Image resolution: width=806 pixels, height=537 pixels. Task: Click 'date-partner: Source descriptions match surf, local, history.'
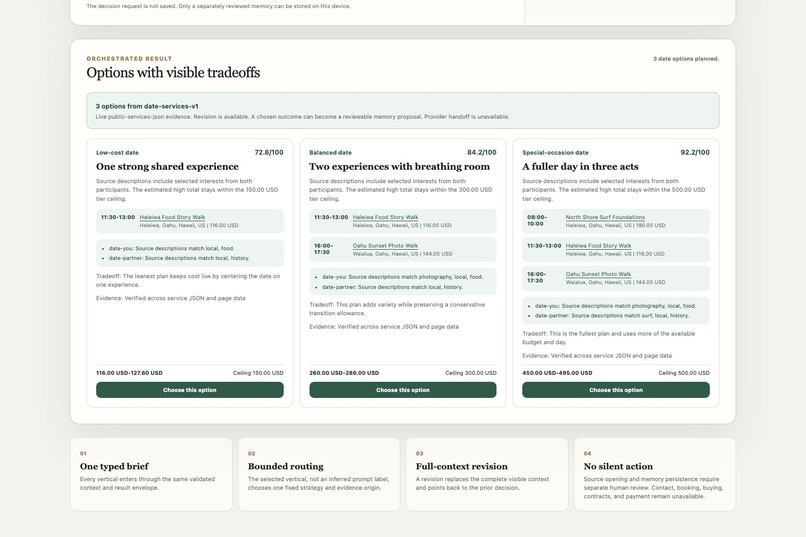[612, 316]
